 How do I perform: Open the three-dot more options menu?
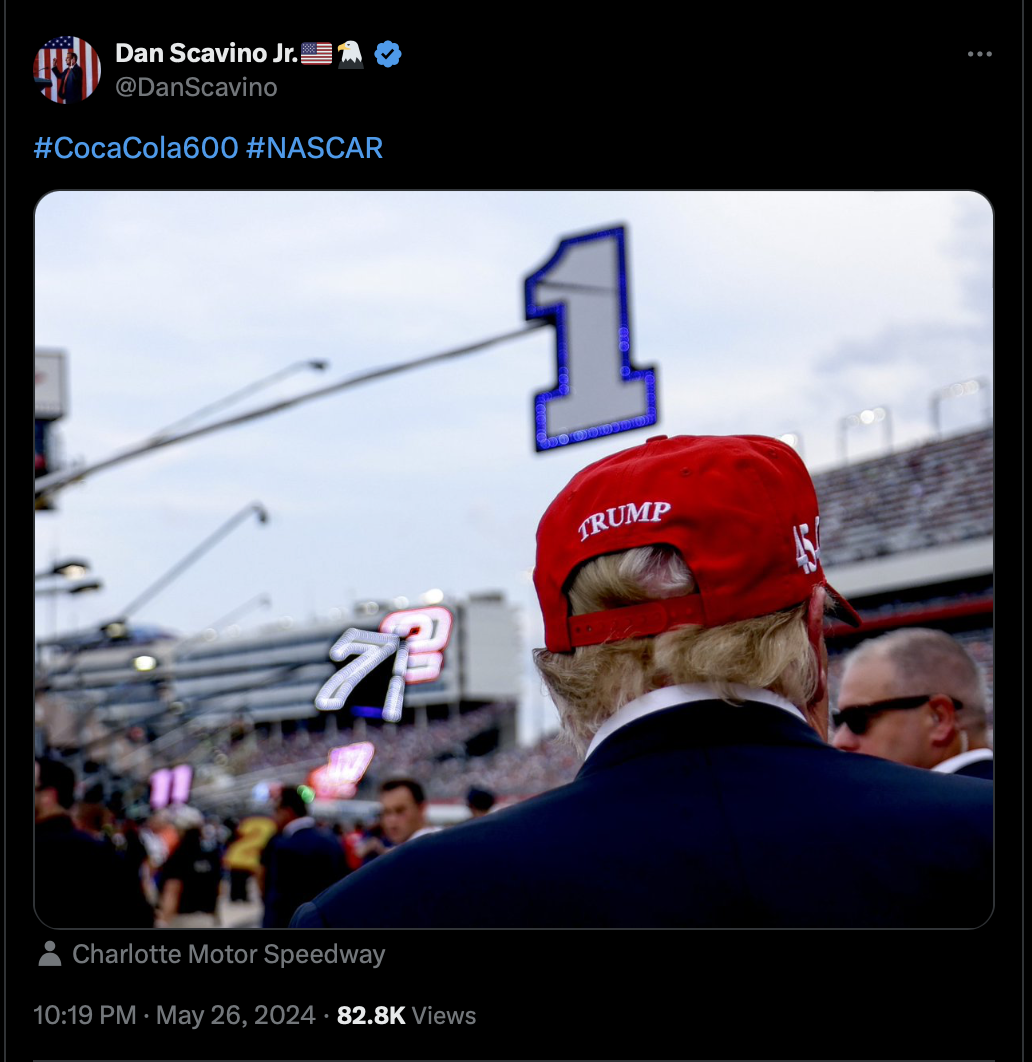click(979, 54)
